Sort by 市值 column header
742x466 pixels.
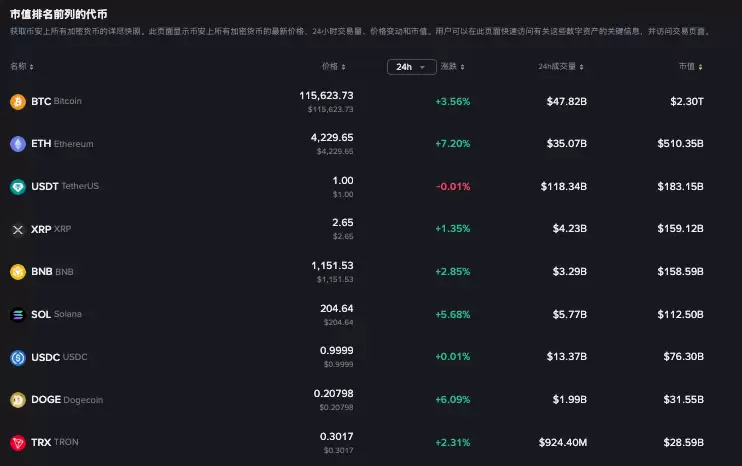point(690,67)
